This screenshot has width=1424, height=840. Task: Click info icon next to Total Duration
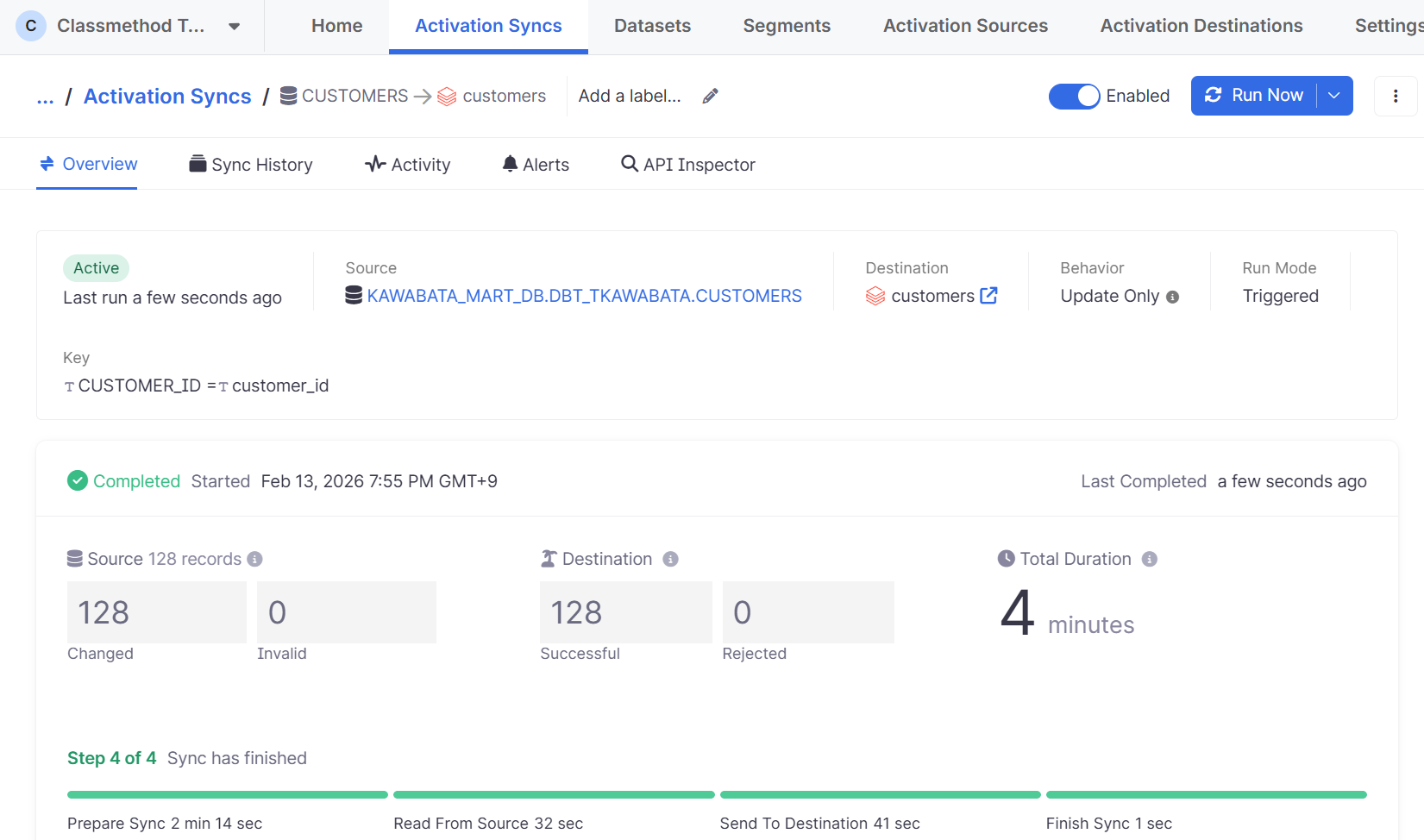pyautogui.click(x=1149, y=559)
